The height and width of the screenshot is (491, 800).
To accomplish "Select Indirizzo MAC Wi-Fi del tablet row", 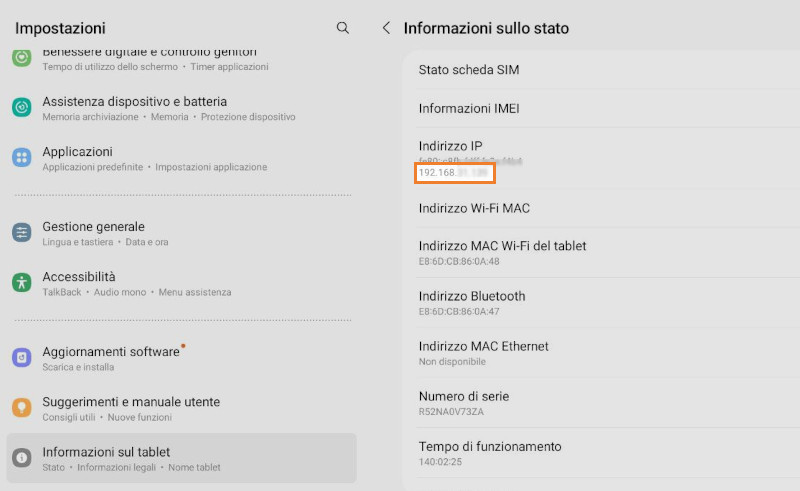I will [607, 253].
